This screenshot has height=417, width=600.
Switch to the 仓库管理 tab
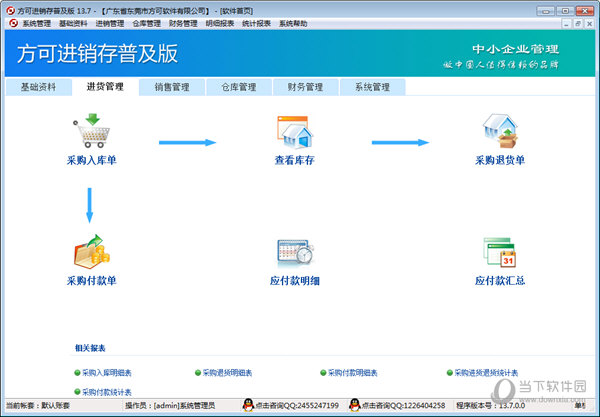pyautogui.click(x=239, y=87)
